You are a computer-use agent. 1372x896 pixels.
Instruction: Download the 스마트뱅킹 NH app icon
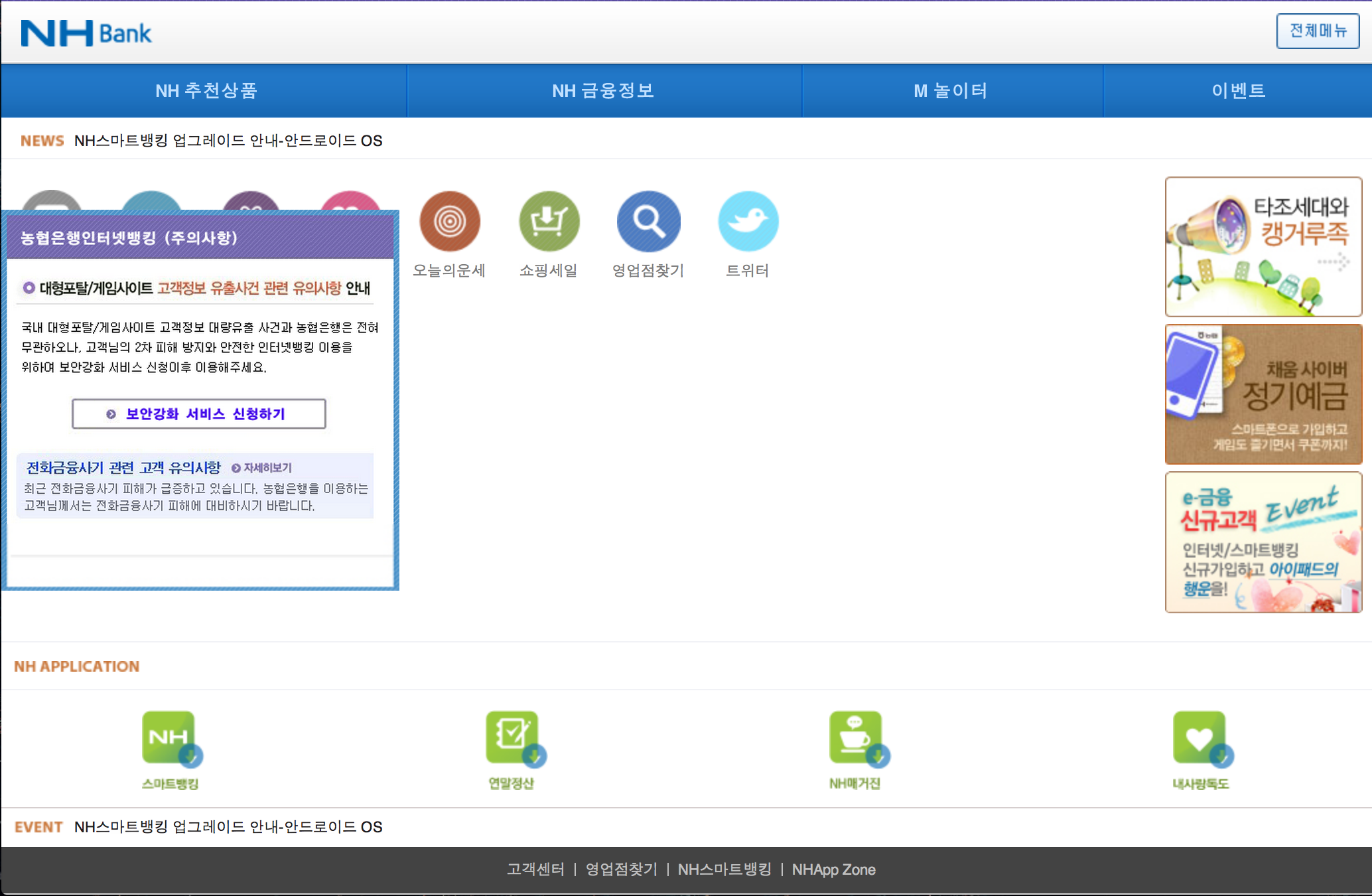click(x=171, y=739)
